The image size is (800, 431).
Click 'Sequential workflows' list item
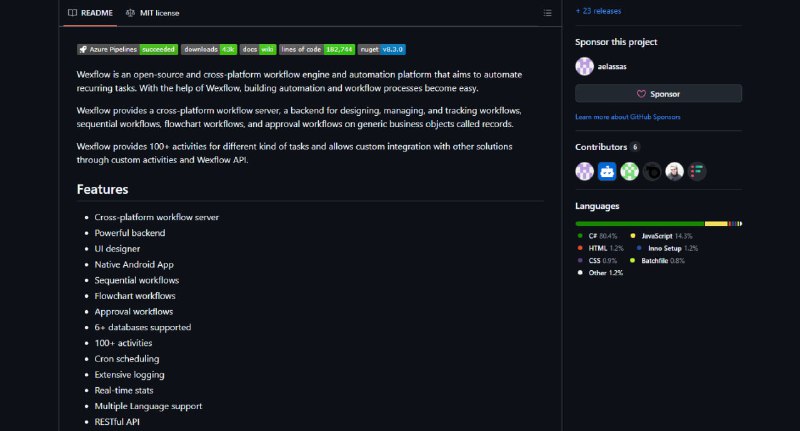point(137,281)
